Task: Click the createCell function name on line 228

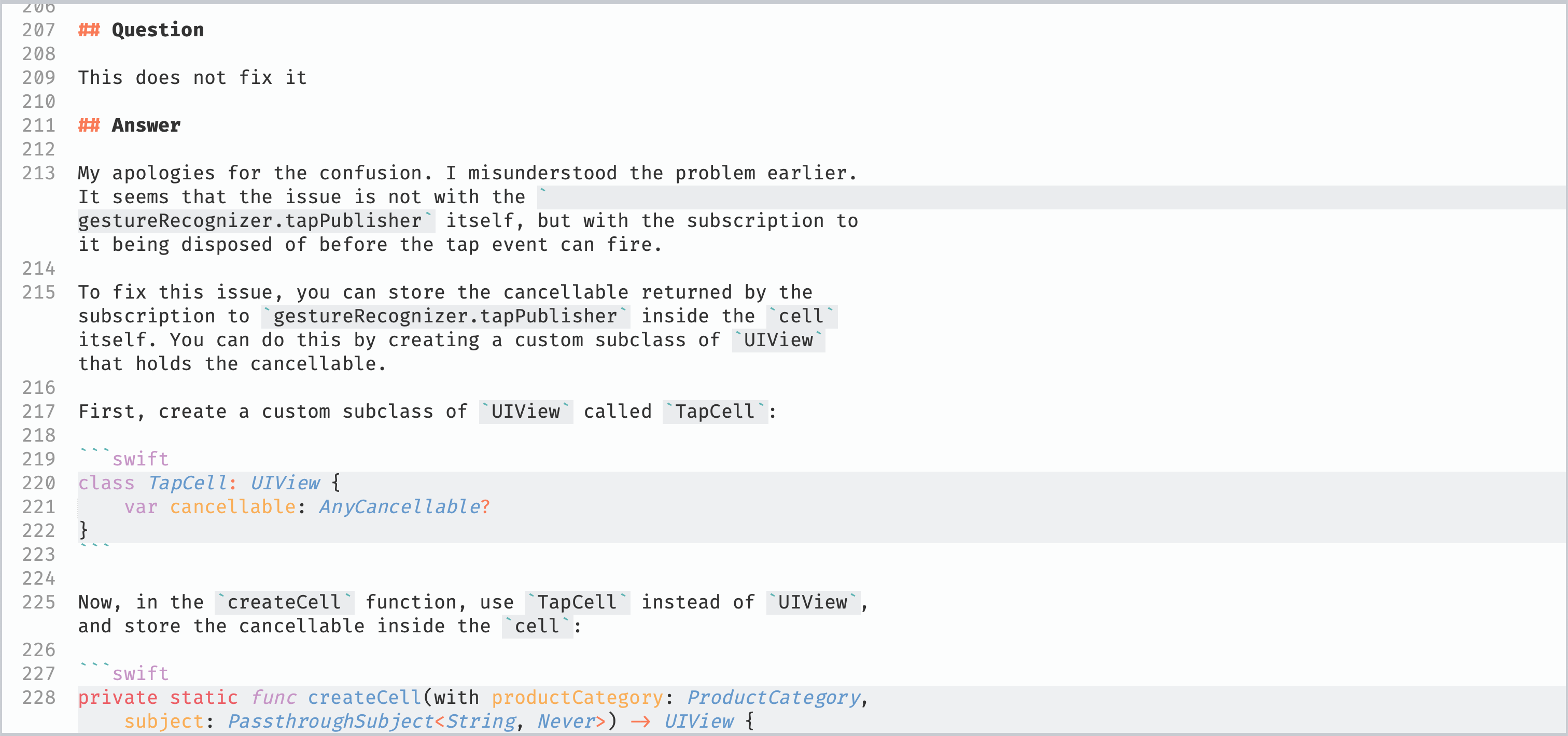Action: click(x=365, y=698)
